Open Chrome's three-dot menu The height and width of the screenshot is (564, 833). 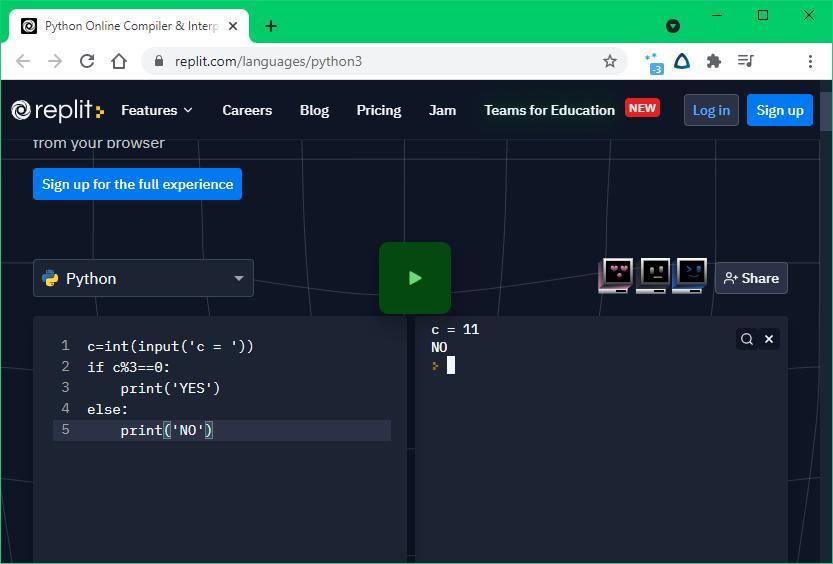(810, 61)
